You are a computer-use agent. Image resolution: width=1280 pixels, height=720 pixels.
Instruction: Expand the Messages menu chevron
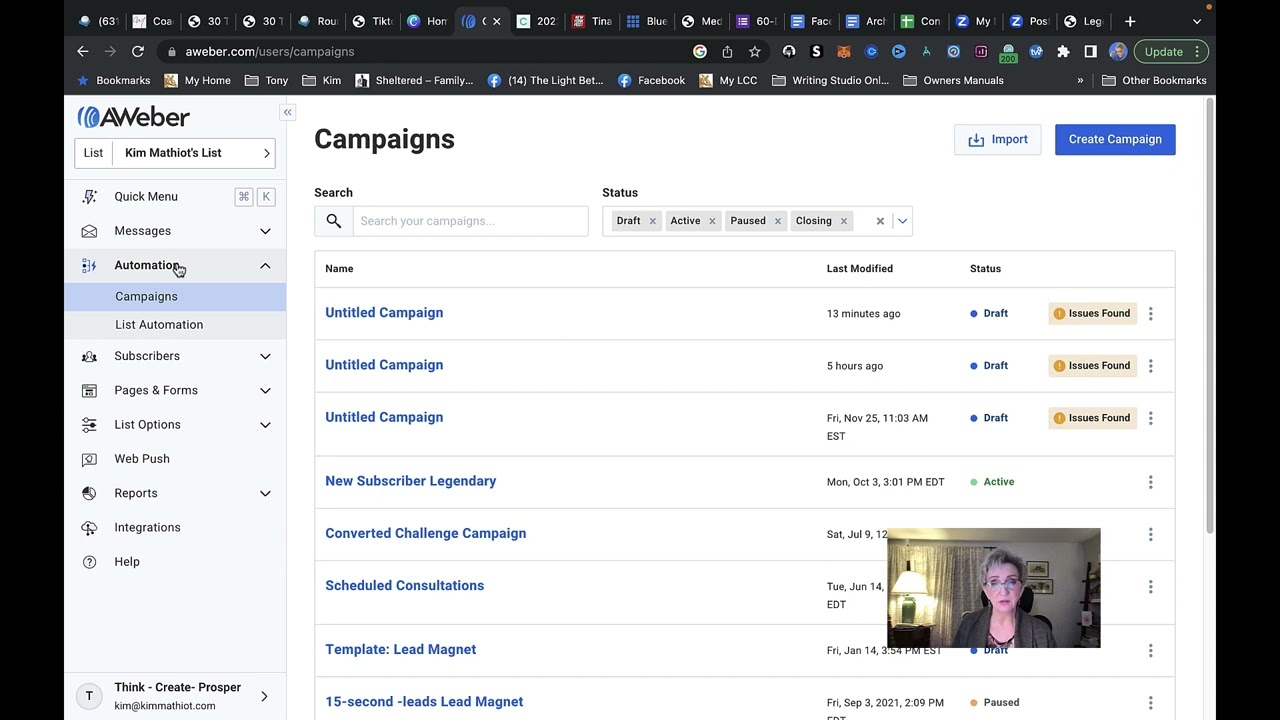265,231
